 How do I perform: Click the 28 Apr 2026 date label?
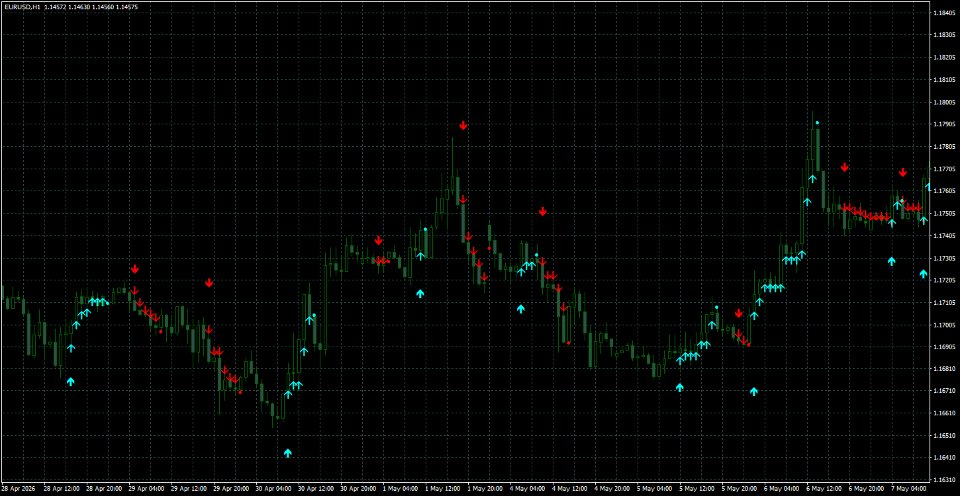[x=17, y=489]
